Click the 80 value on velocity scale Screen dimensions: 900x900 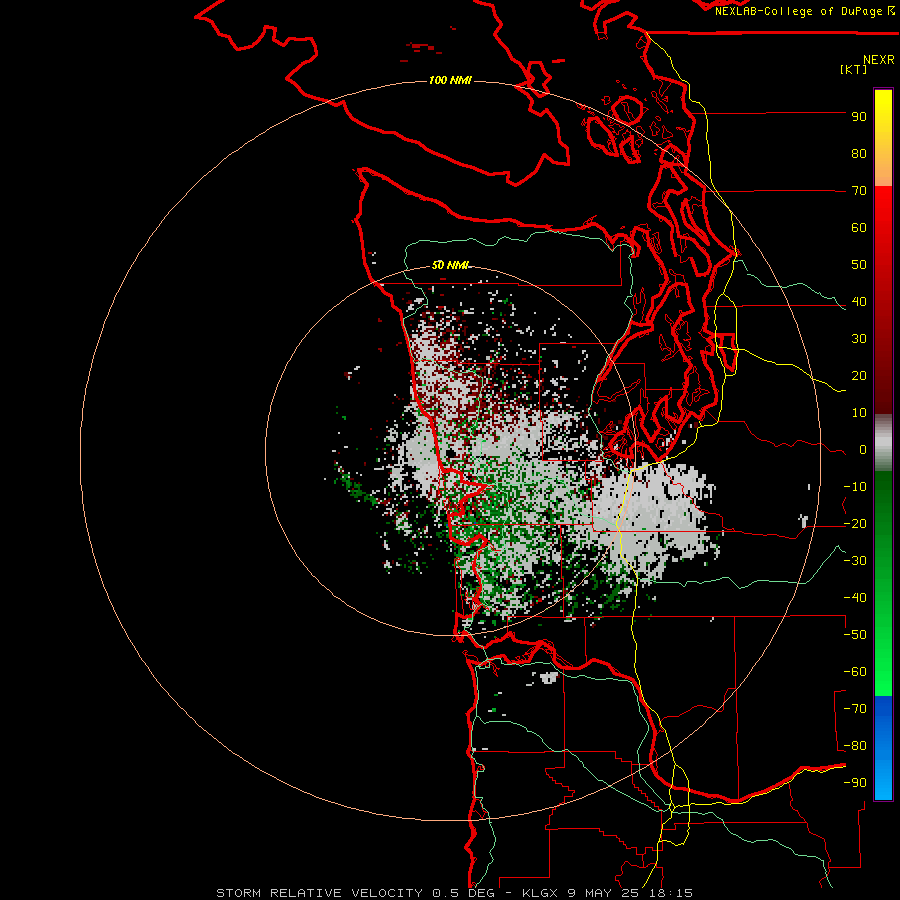tap(859, 153)
